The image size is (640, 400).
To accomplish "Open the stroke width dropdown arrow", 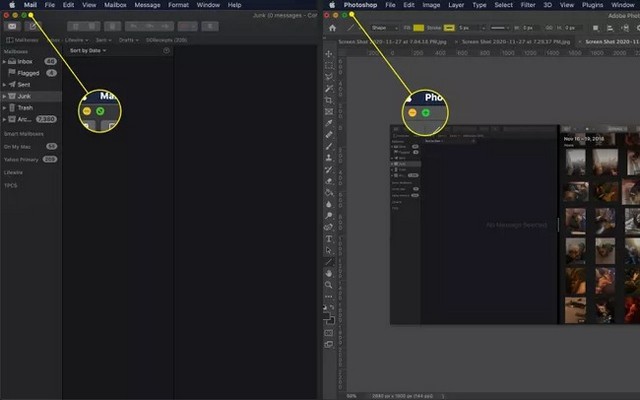I will click(483, 28).
